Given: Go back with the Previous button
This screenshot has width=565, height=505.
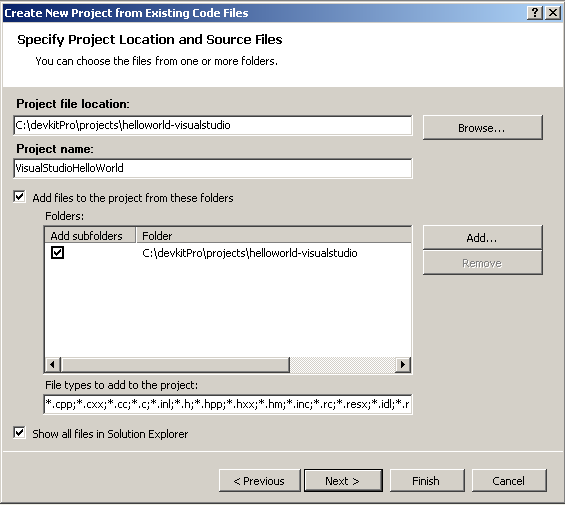Looking at the screenshot, I should [259, 480].
